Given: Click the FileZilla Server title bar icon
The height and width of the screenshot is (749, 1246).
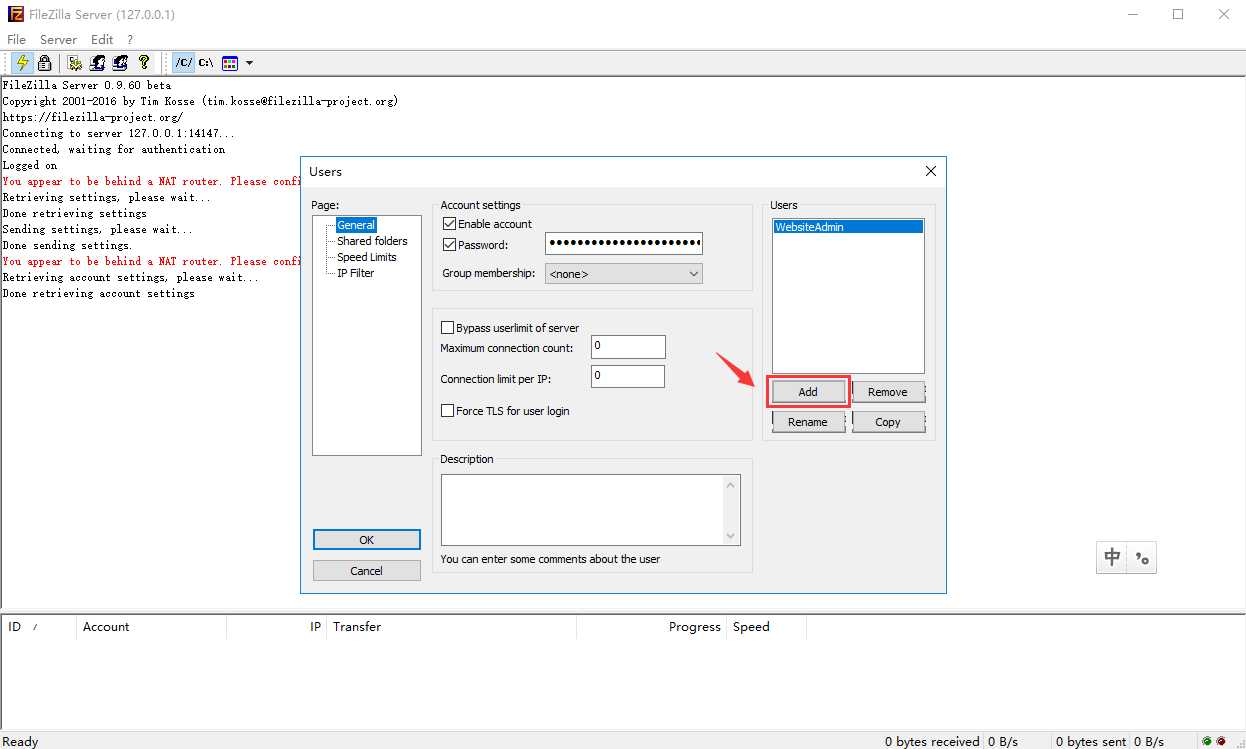Looking at the screenshot, I should (x=15, y=15).
